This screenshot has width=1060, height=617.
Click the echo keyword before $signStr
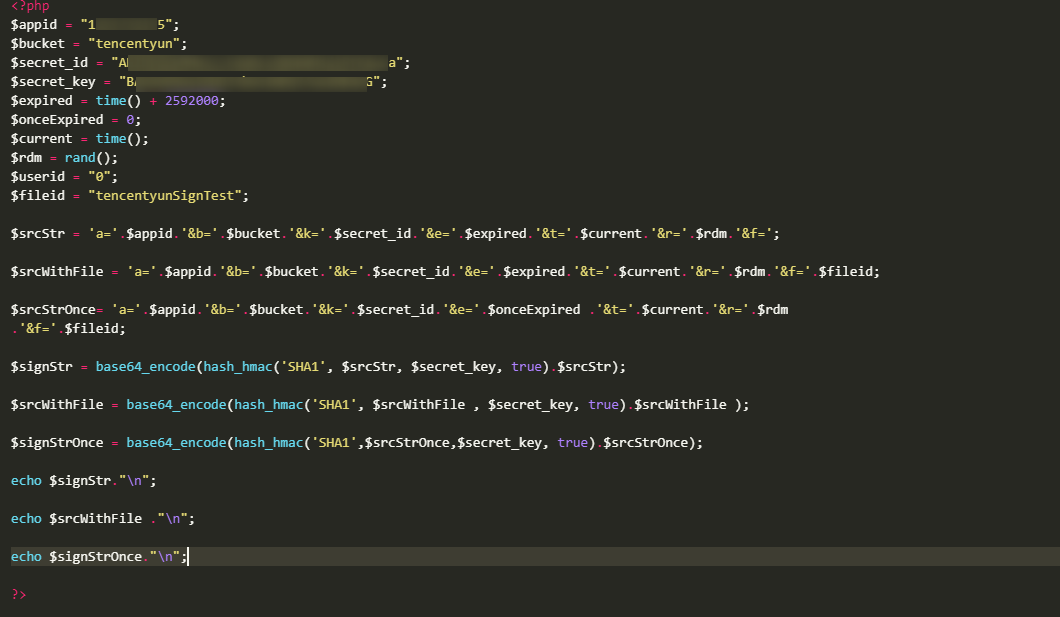pyautogui.click(x=26, y=480)
